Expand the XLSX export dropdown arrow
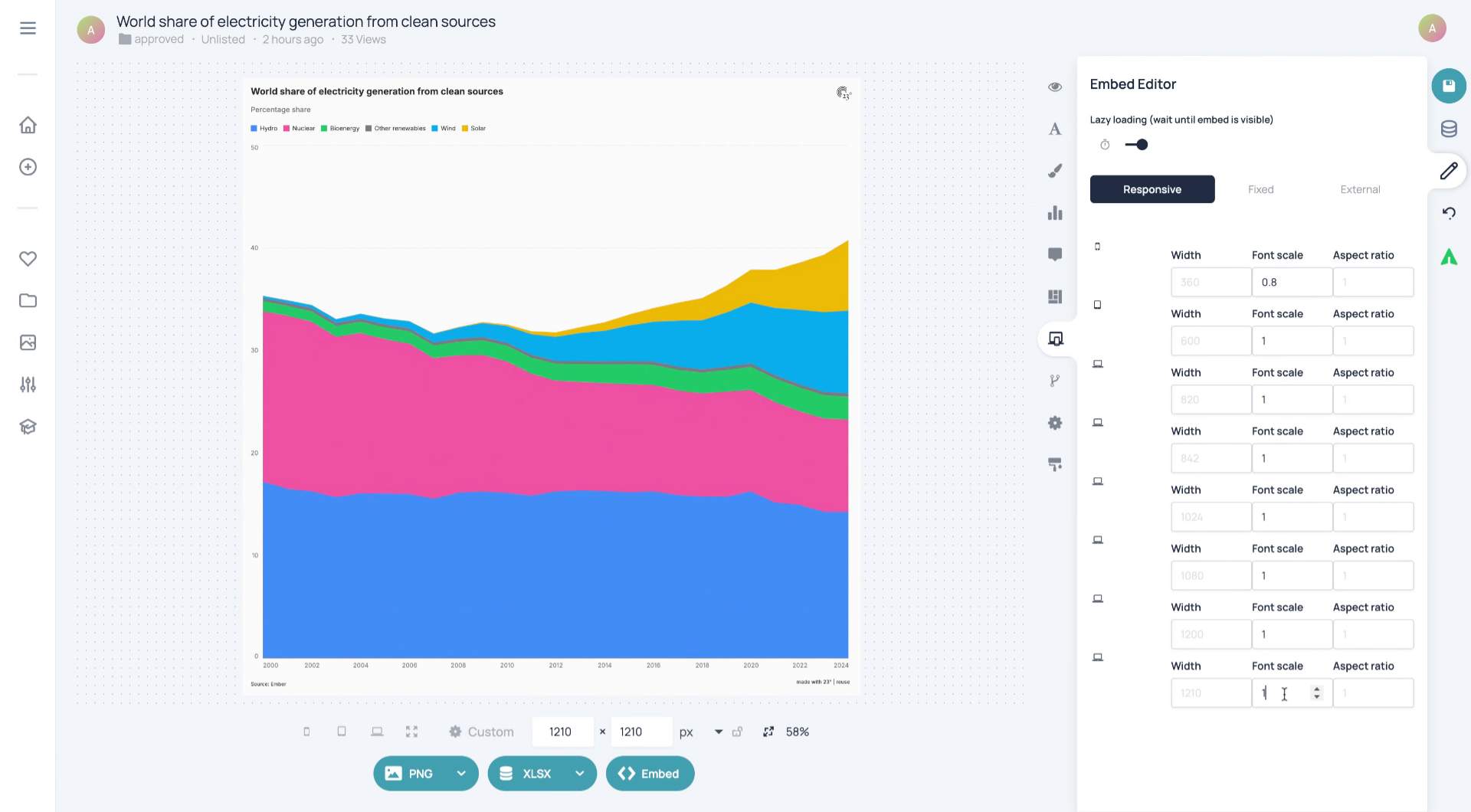The width and height of the screenshot is (1471, 812). 580,774
